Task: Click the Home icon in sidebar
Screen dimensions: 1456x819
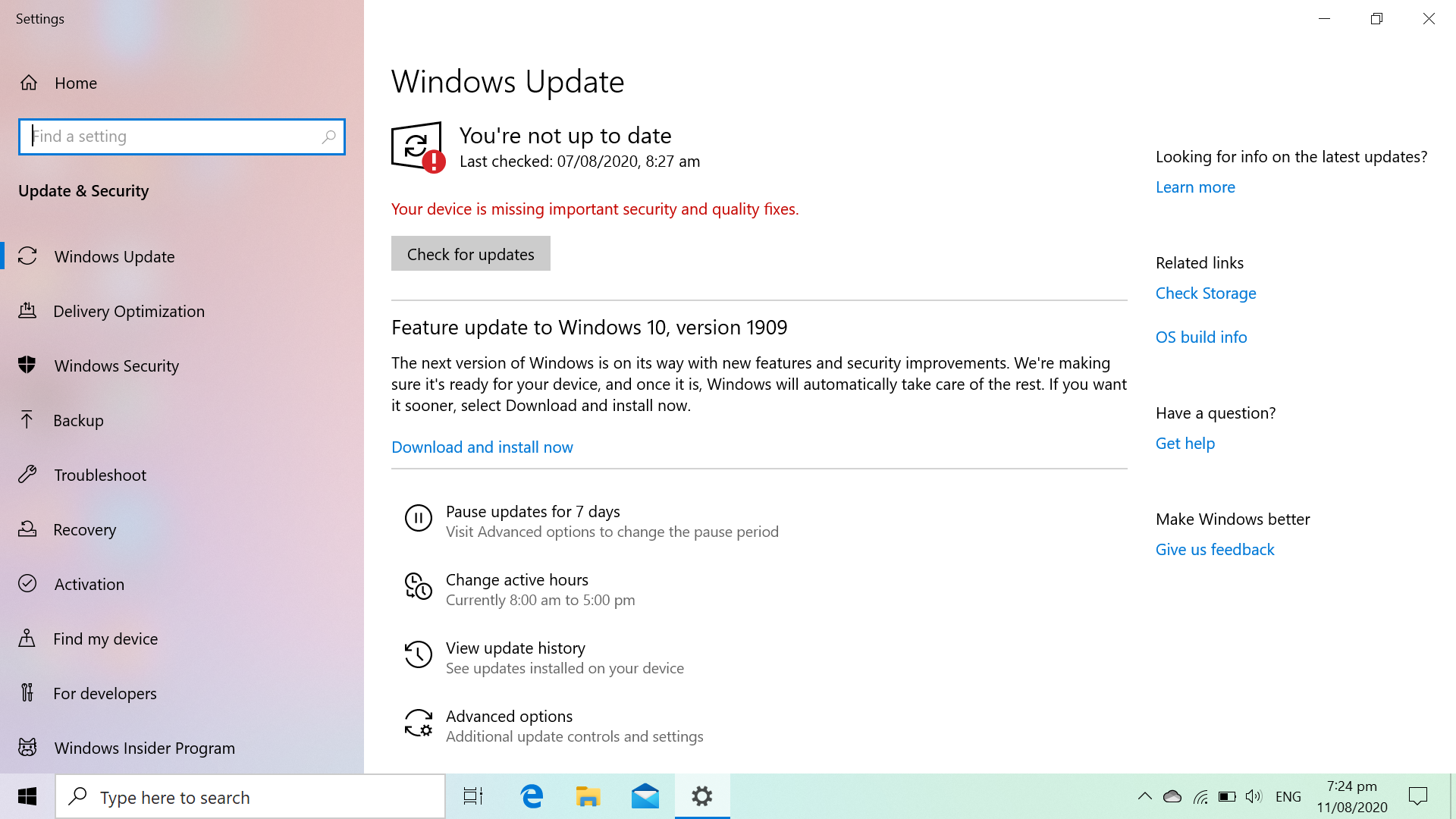Action: (x=29, y=83)
